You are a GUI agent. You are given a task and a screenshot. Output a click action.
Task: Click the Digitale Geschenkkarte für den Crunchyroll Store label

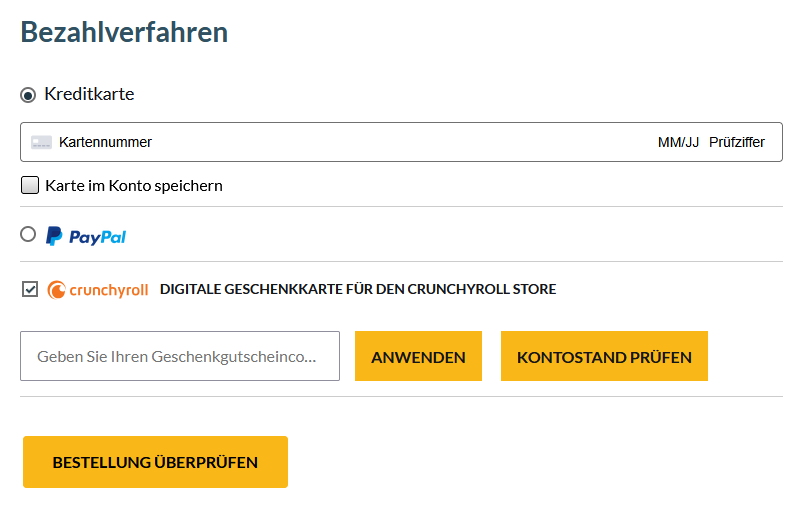[358, 289]
